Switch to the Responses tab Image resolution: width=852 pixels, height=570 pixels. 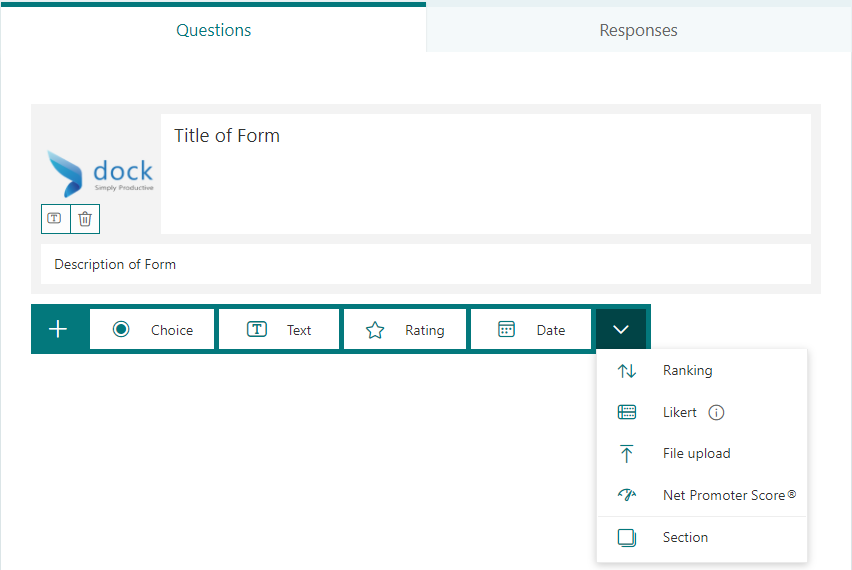coord(638,30)
